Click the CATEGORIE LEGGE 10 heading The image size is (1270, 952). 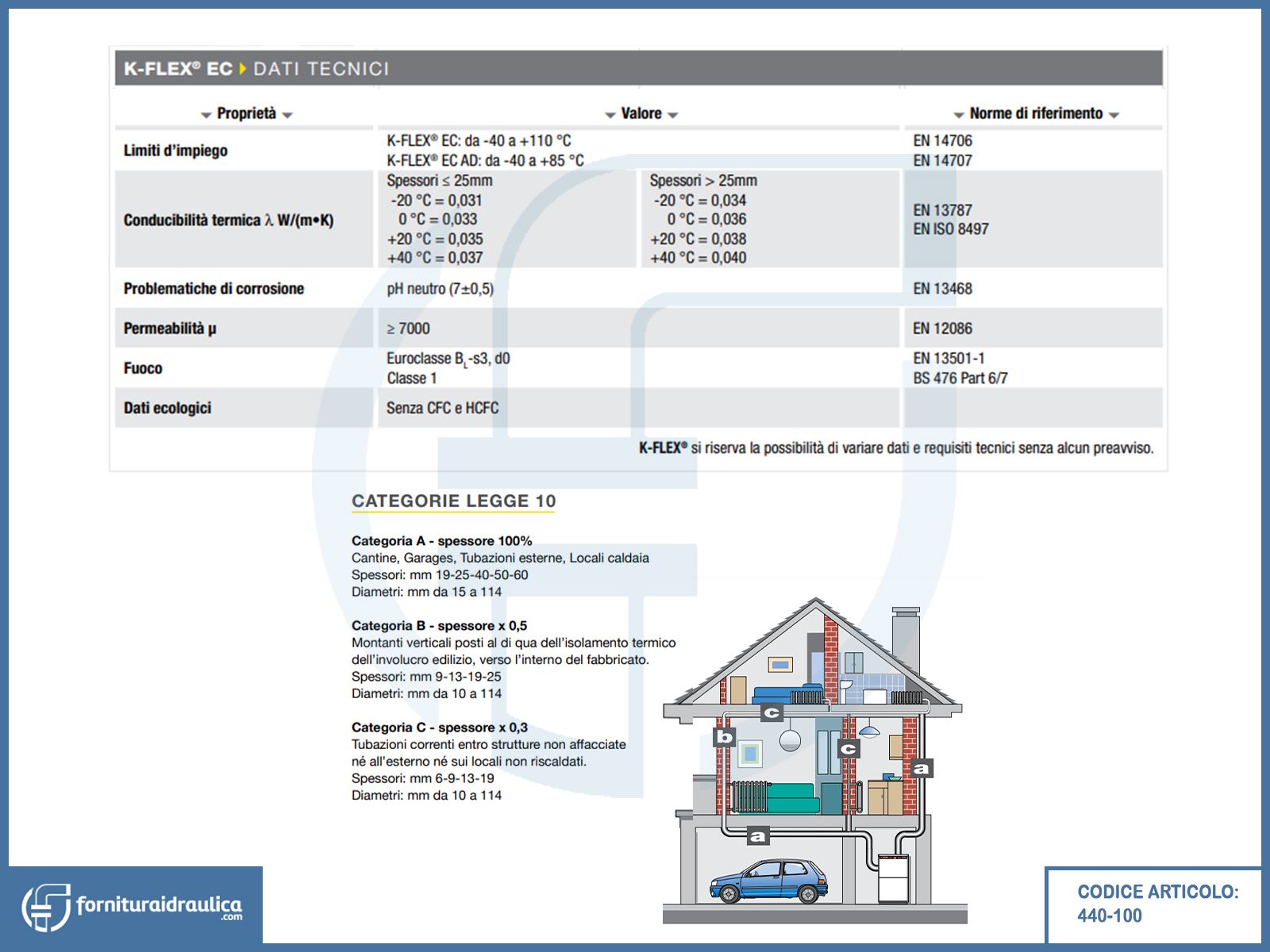(453, 501)
